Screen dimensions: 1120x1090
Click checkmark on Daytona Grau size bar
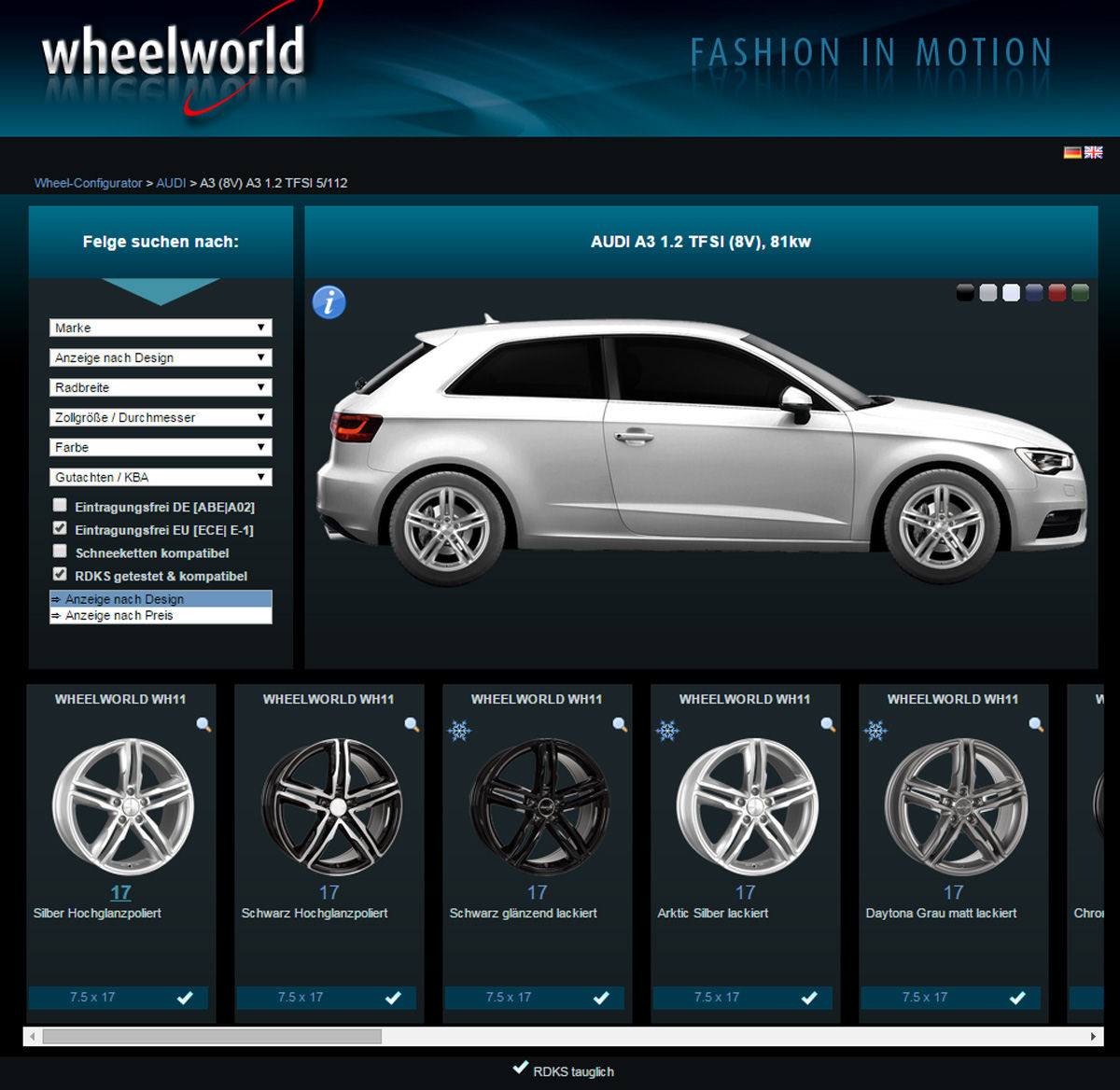(1017, 998)
